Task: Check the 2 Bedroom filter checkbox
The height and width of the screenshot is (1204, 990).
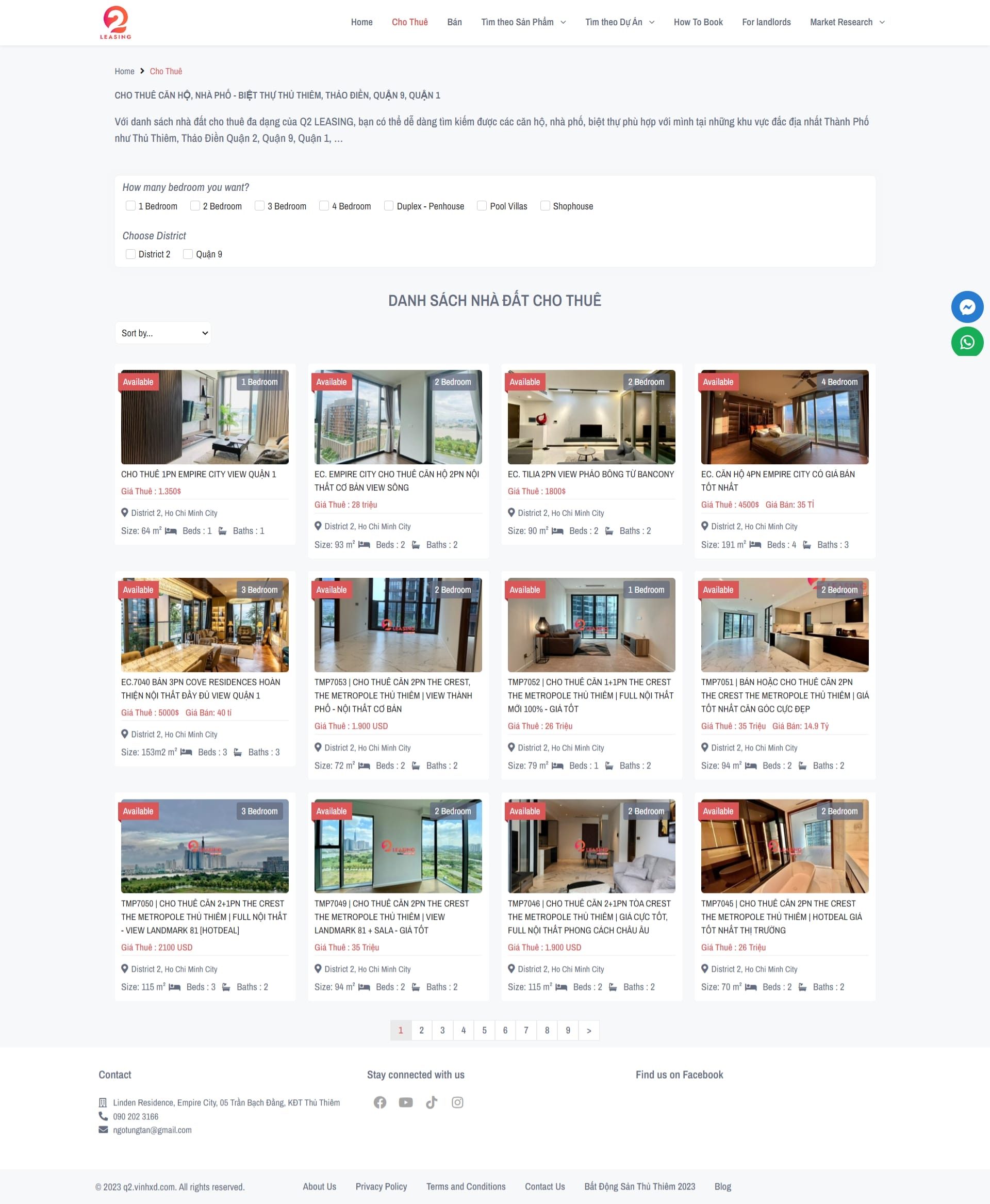Action: pyautogui.click(x=195, y=205)
